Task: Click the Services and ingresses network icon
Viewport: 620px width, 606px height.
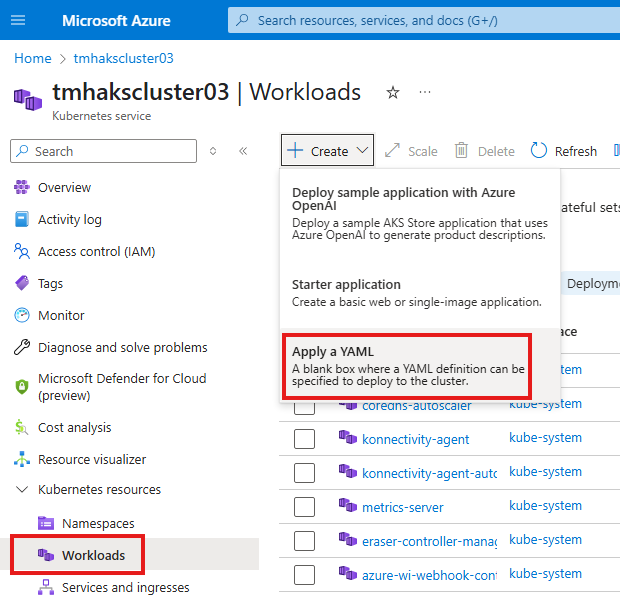Action: point(46,587)
